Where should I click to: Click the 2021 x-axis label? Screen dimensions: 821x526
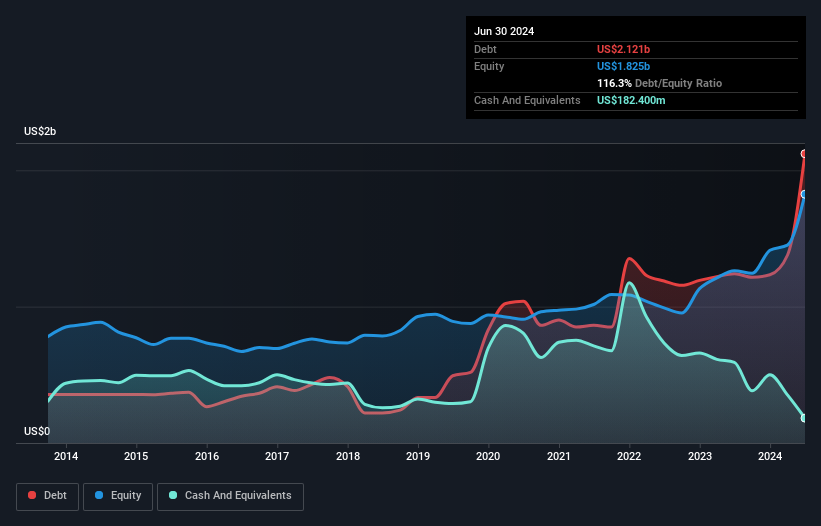(x=559, y=456)
